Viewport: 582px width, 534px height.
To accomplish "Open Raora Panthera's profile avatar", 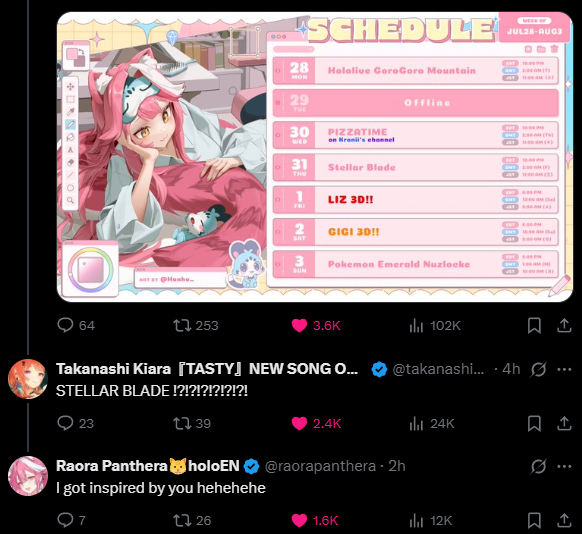I will (x=28, y=476).
